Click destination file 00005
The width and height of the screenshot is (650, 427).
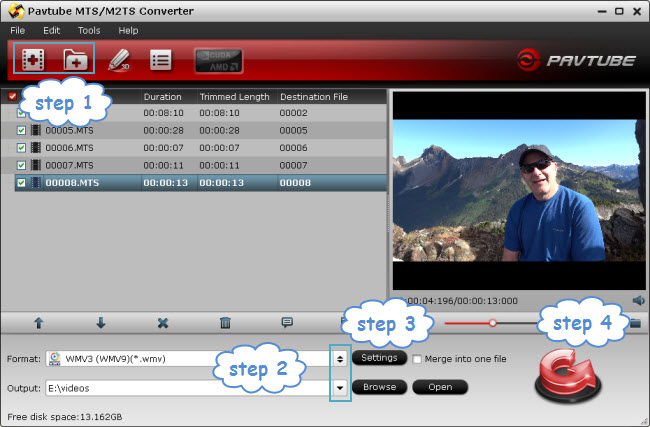[x=293, y=131]
